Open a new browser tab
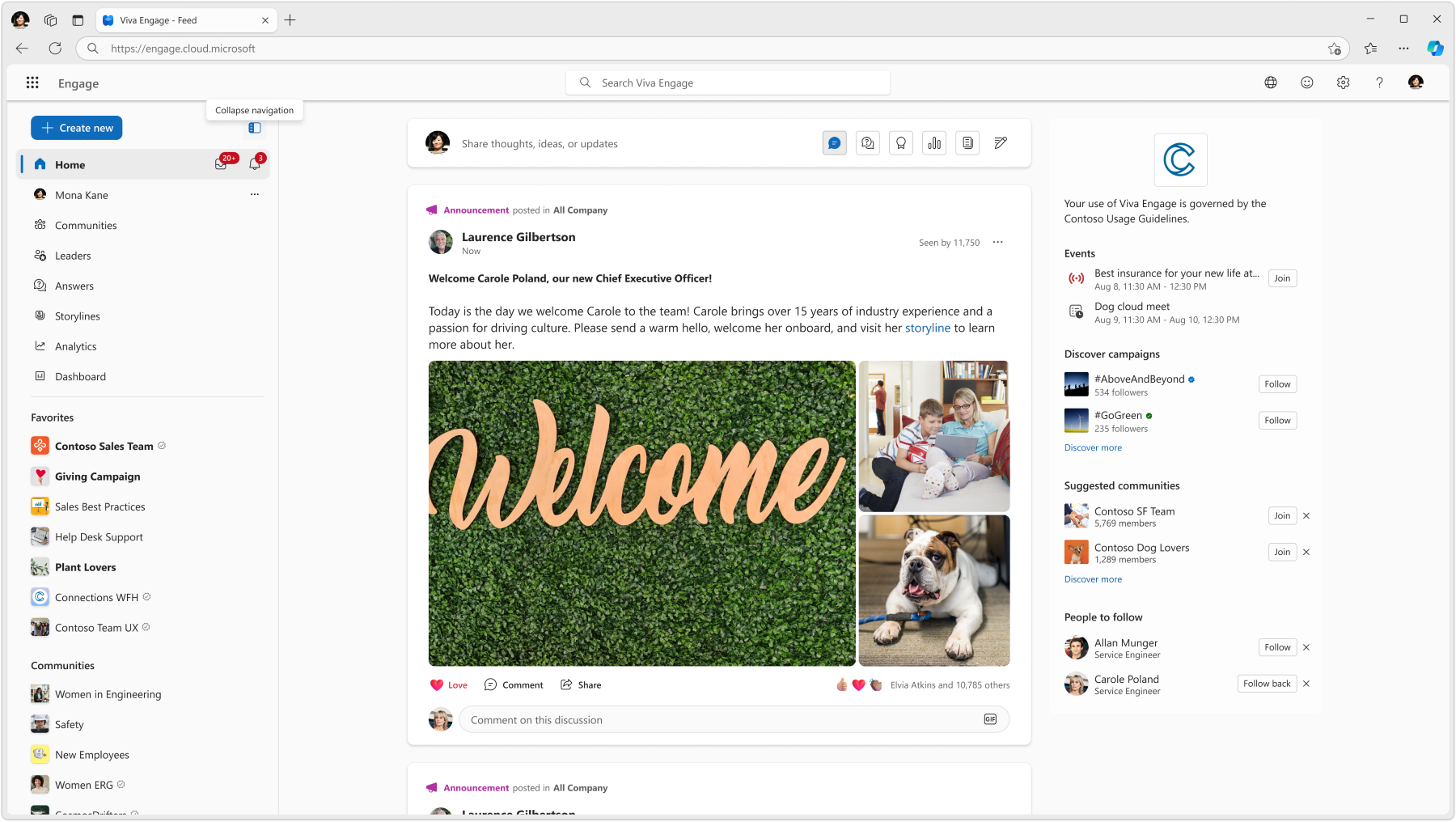 coord(290,20)
